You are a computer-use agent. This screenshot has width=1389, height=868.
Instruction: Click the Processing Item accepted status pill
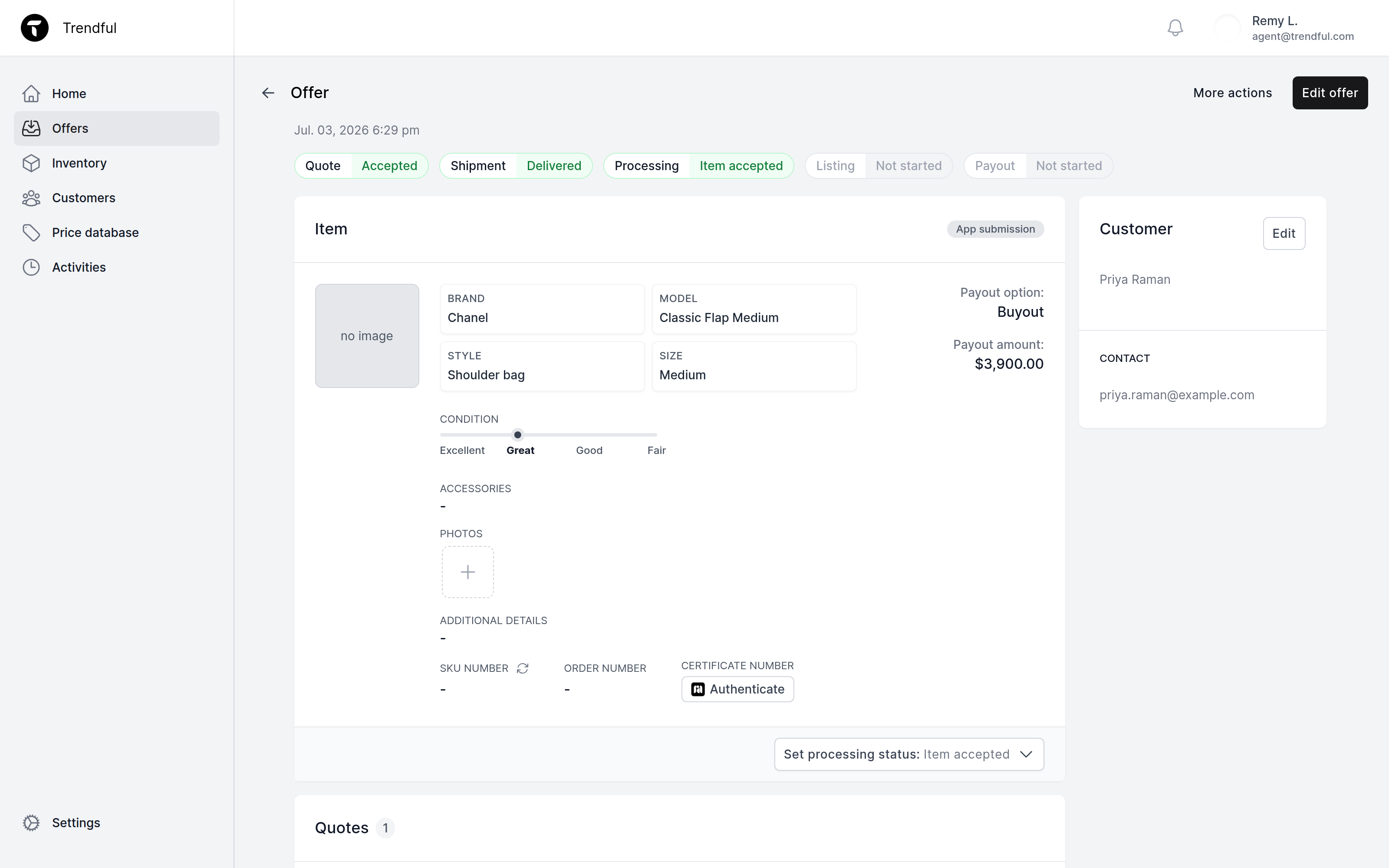[x=698, y=166]
